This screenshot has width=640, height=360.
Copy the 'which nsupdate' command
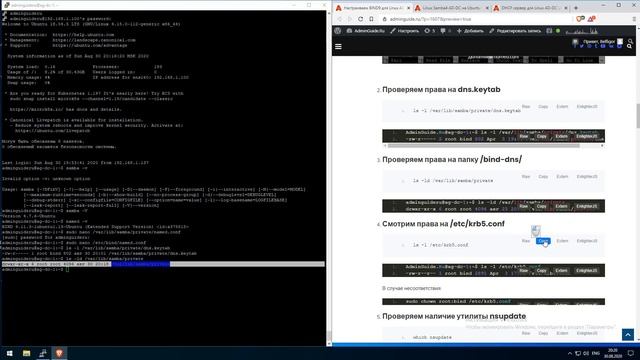point(543,333)
